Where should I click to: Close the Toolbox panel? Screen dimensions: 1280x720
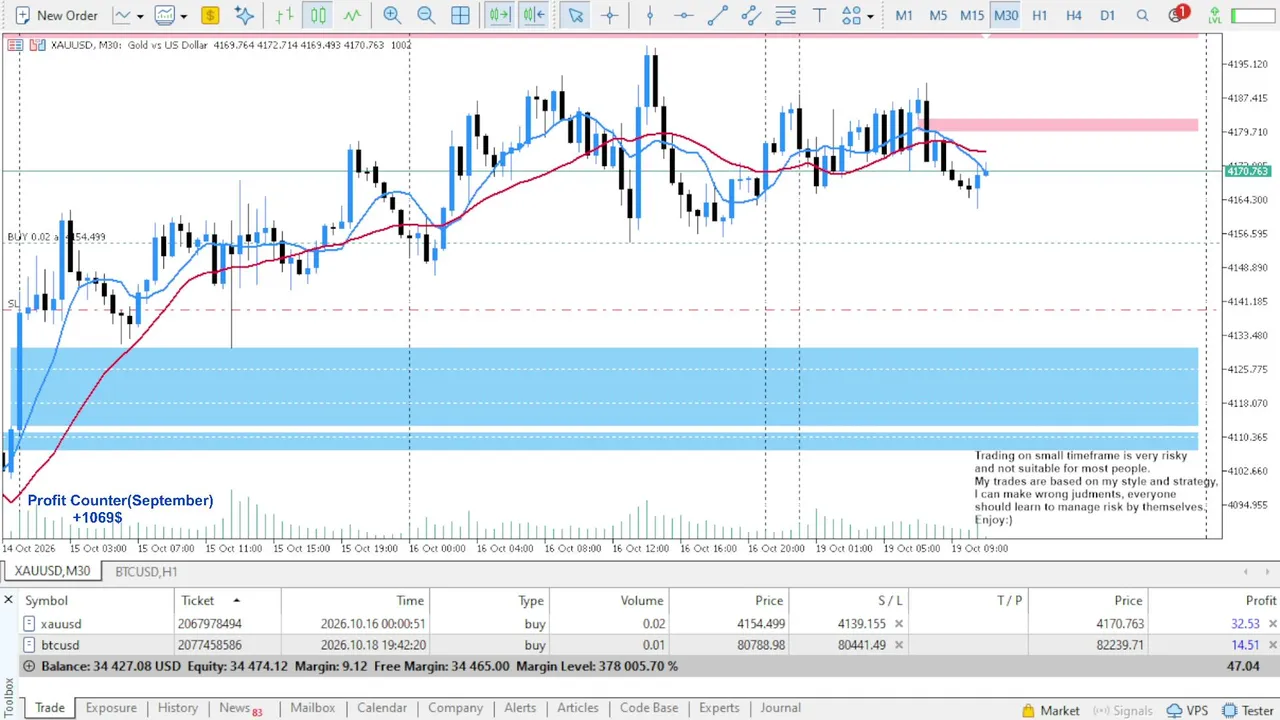pos(8,600)
